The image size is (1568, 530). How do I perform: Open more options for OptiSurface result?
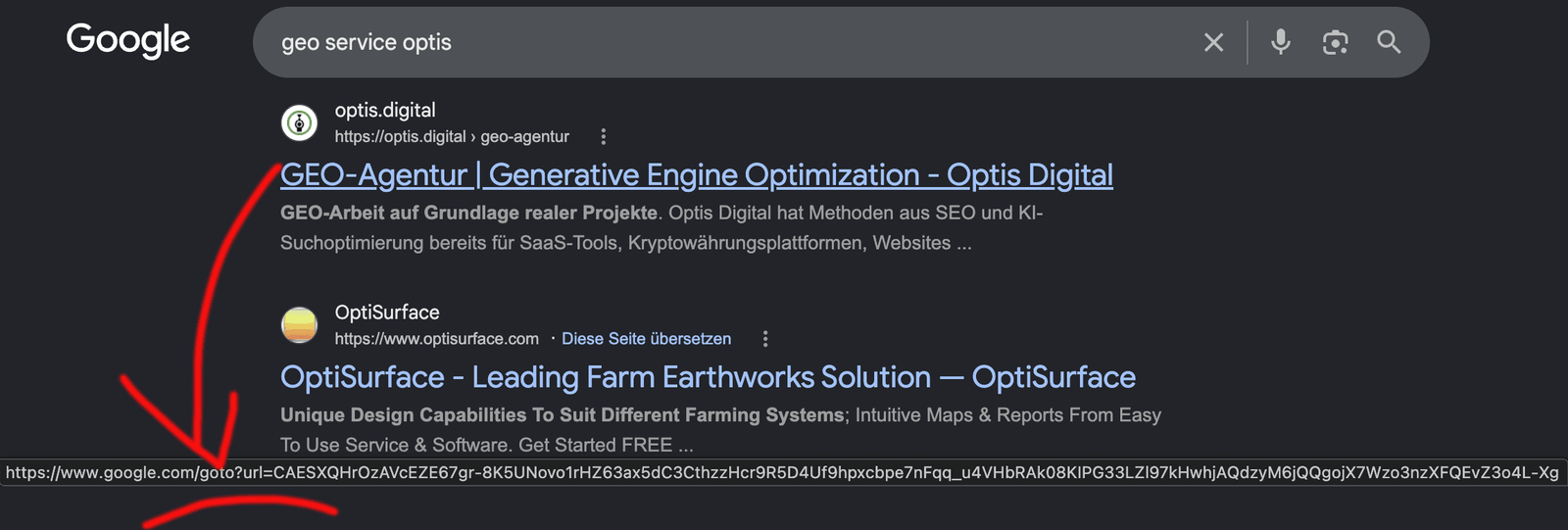coord(765,338)
